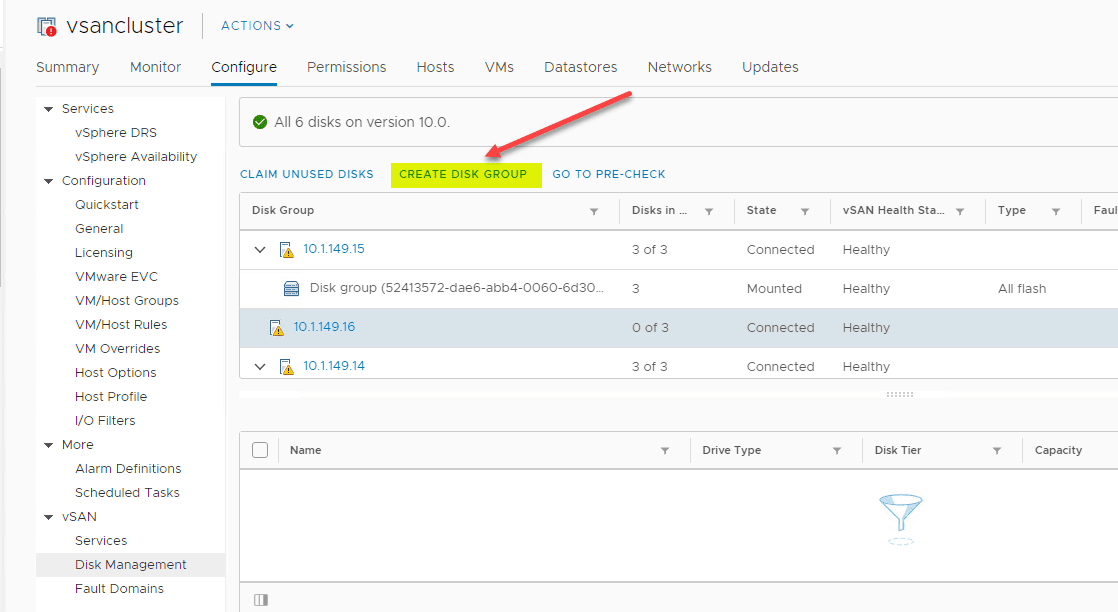Open the Datastores tab

pos(580,67)
